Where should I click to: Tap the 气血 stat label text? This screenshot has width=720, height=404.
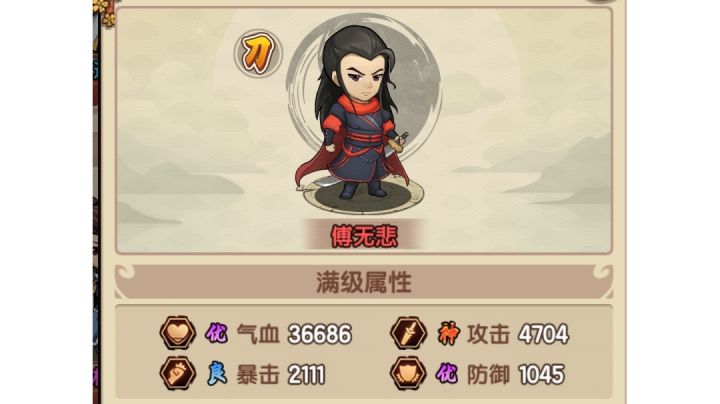pyautogui.click(x=258, y=334)
